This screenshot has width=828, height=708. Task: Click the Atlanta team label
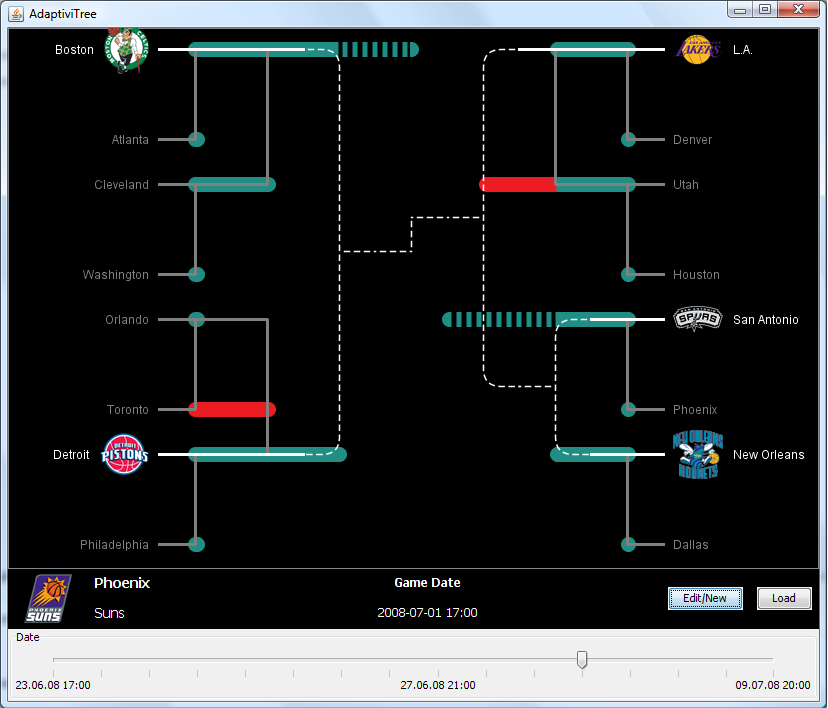[130, 139]
